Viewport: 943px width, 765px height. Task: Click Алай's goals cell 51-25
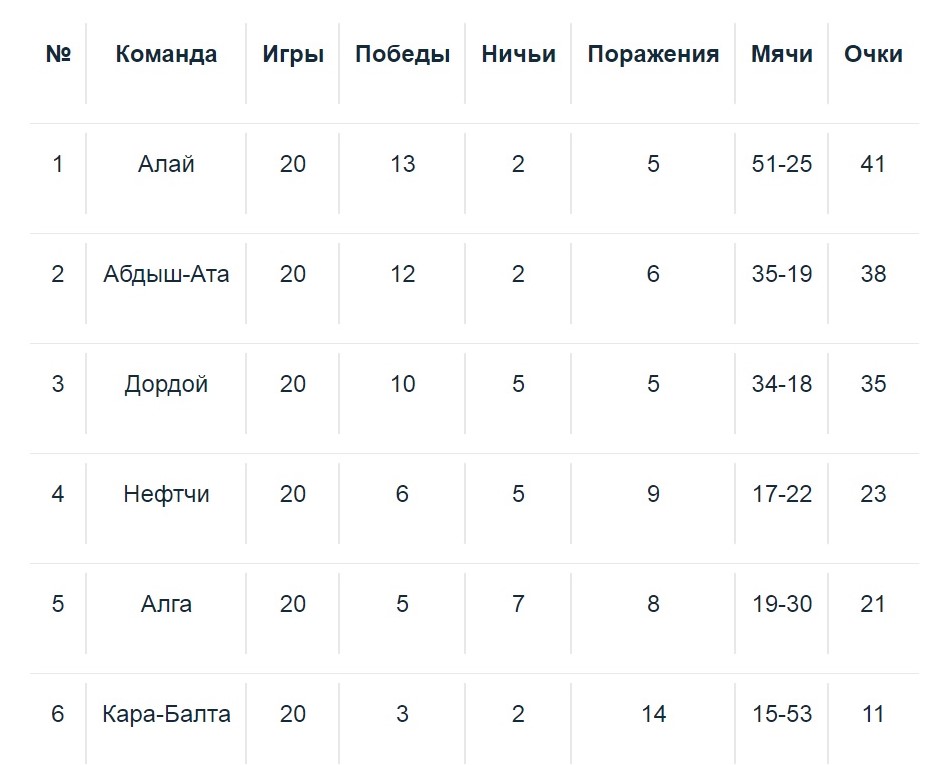[782, 164]
